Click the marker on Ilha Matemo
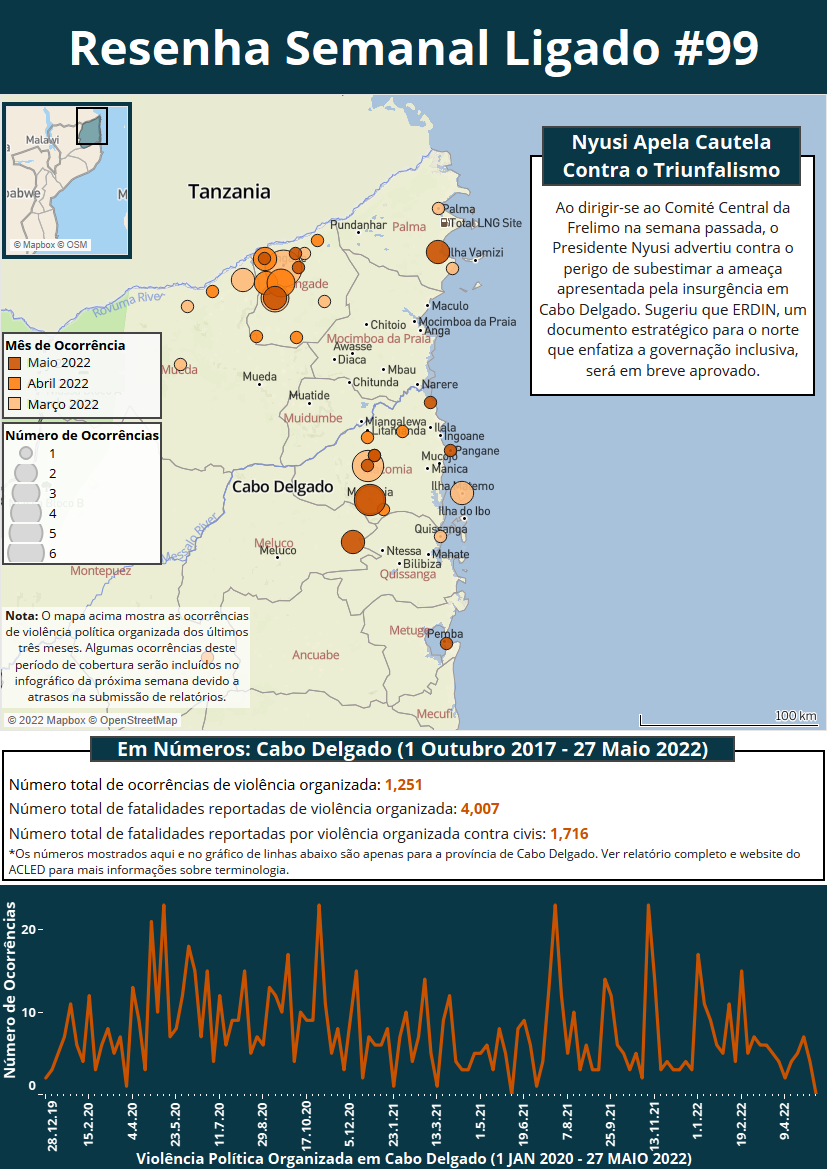This screenshot has height=1169, width=827. 461,493
